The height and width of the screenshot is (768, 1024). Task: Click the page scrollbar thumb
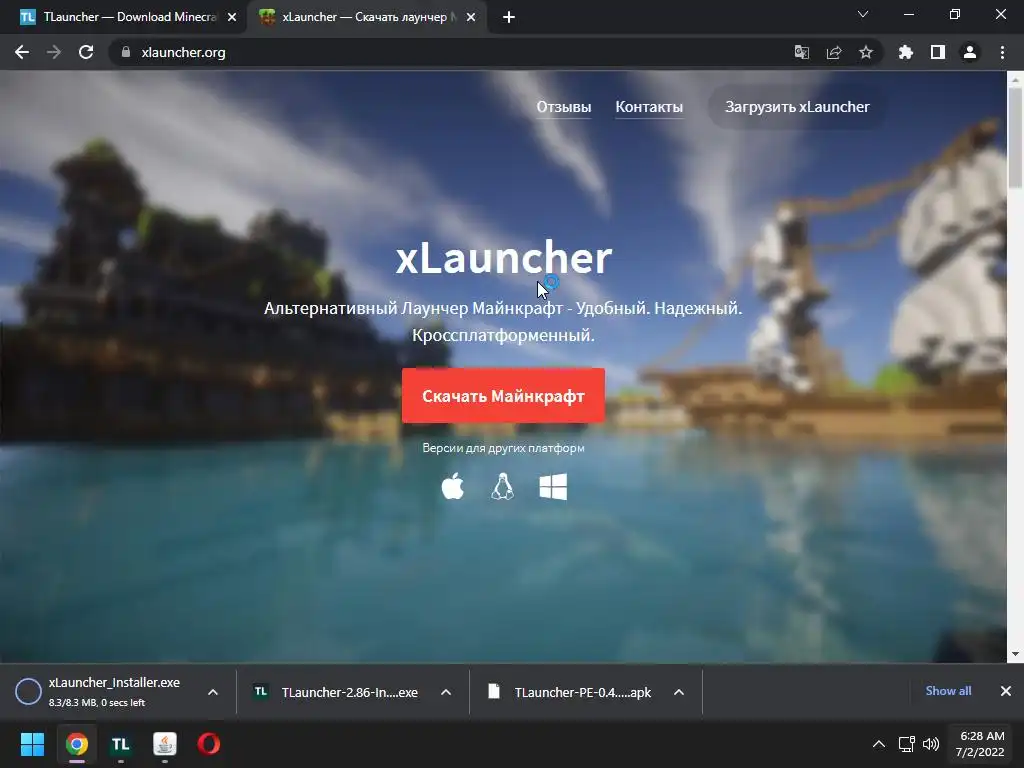(1015, 137)
